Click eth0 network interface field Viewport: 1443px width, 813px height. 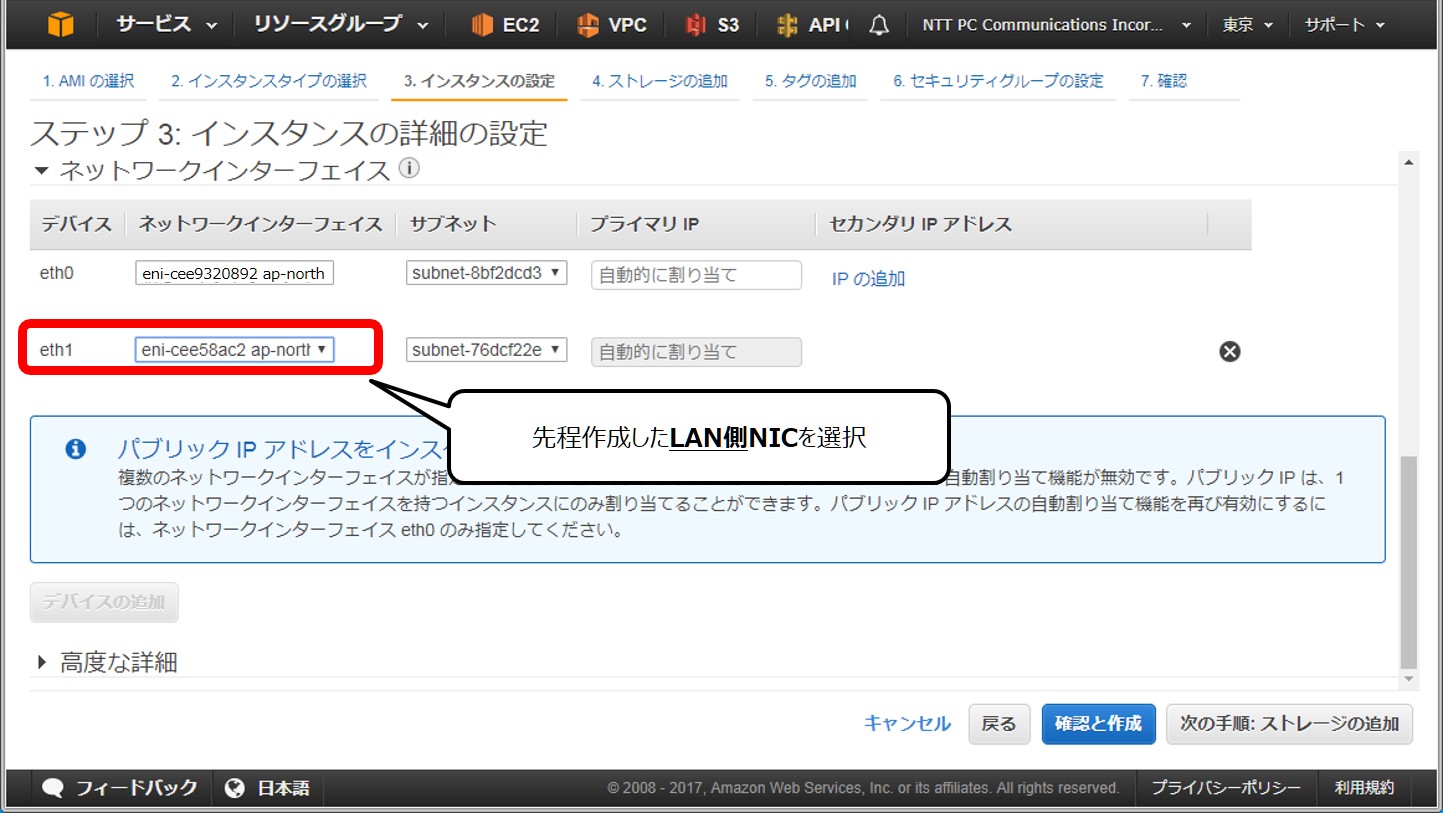pos(234,273)
